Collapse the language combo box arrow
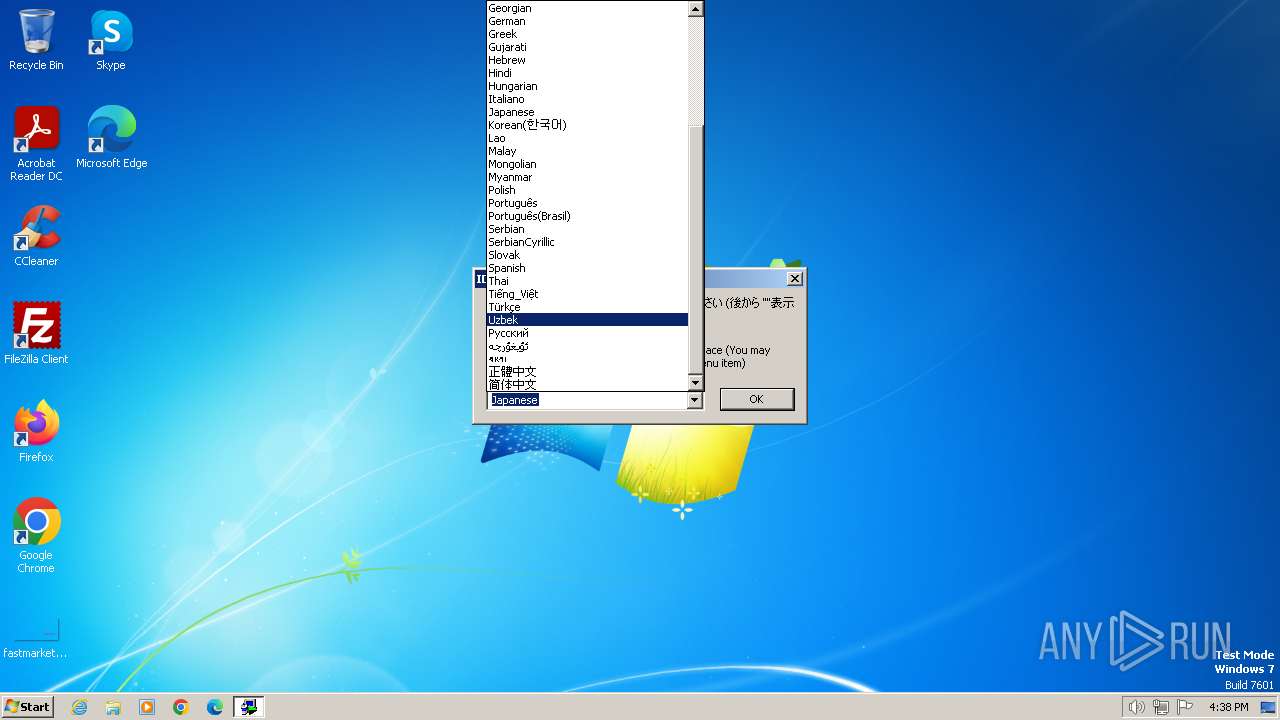The image size is (1280, 720). (x=695, y=400)
